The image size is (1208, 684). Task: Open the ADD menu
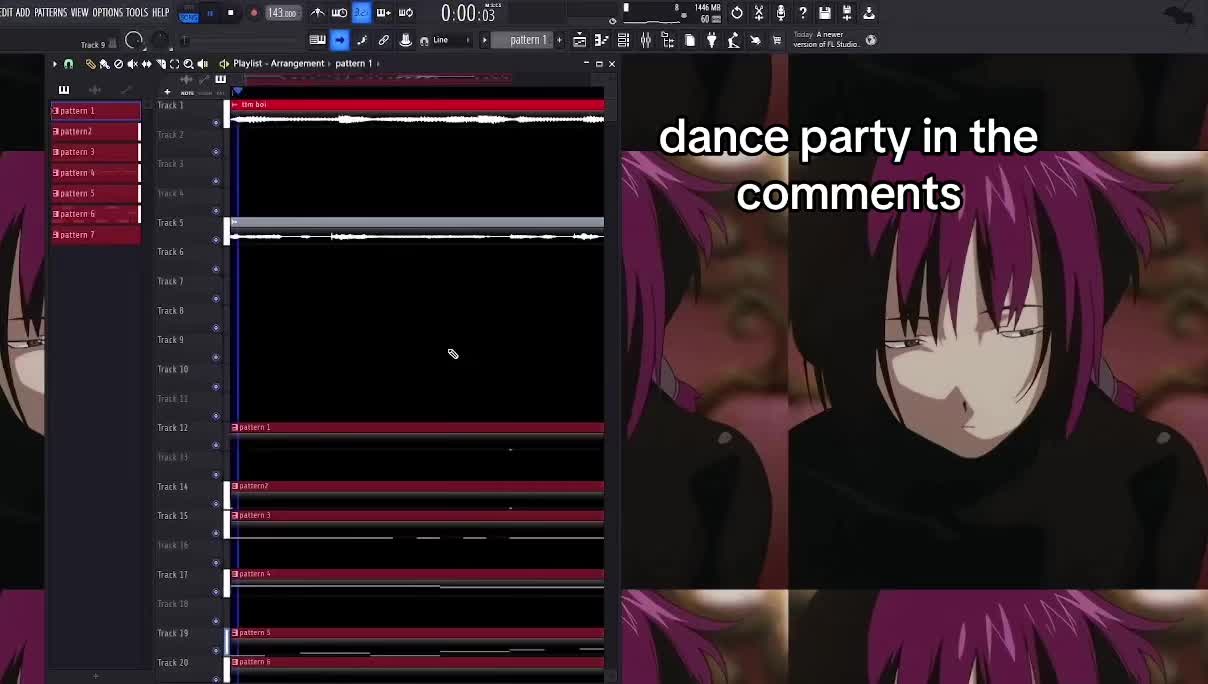pyautogui.click(x=23, y=12)
